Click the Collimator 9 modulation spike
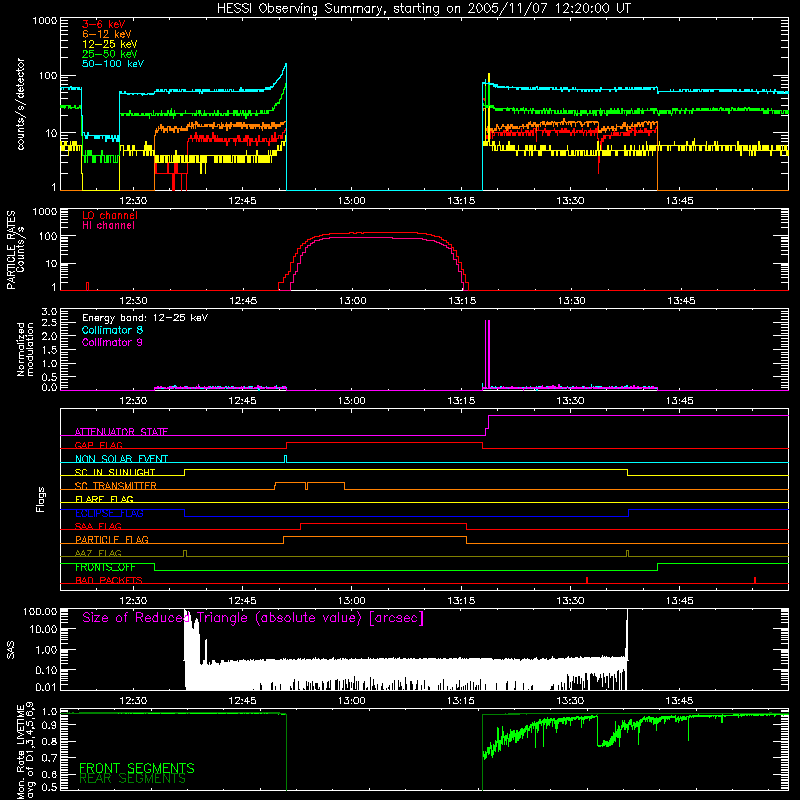The height and width of the screenshot is (800, 800). (x=488, y=354)
